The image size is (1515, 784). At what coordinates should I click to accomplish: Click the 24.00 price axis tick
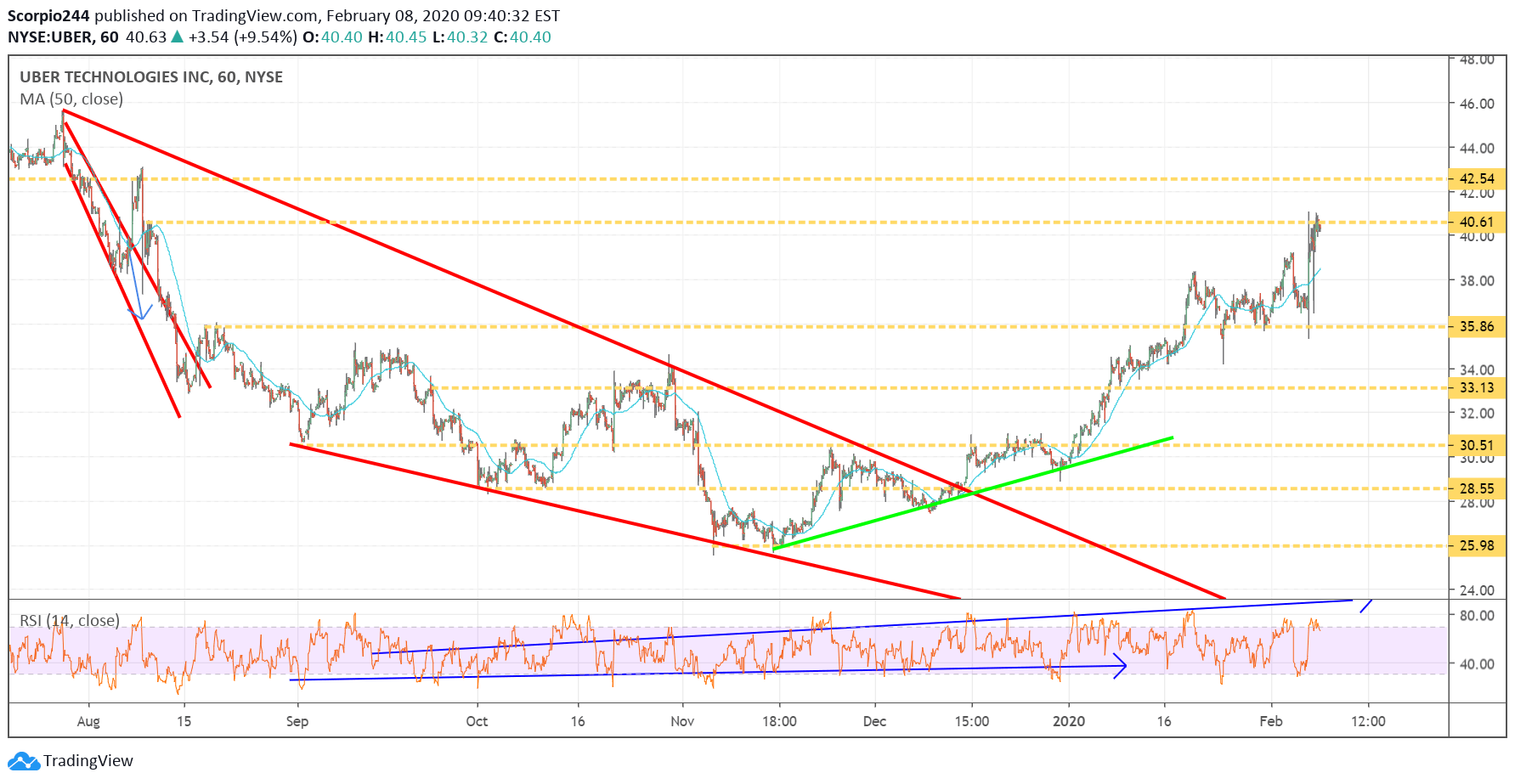tap(1477, 590)
